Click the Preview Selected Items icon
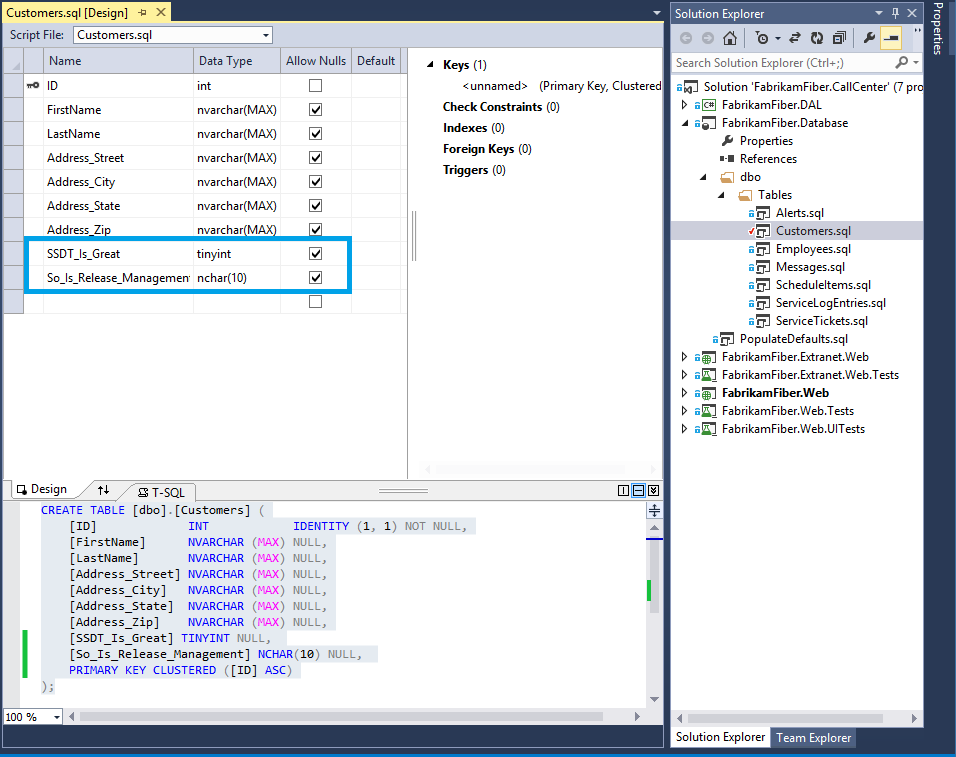 (x=890, y=38)
